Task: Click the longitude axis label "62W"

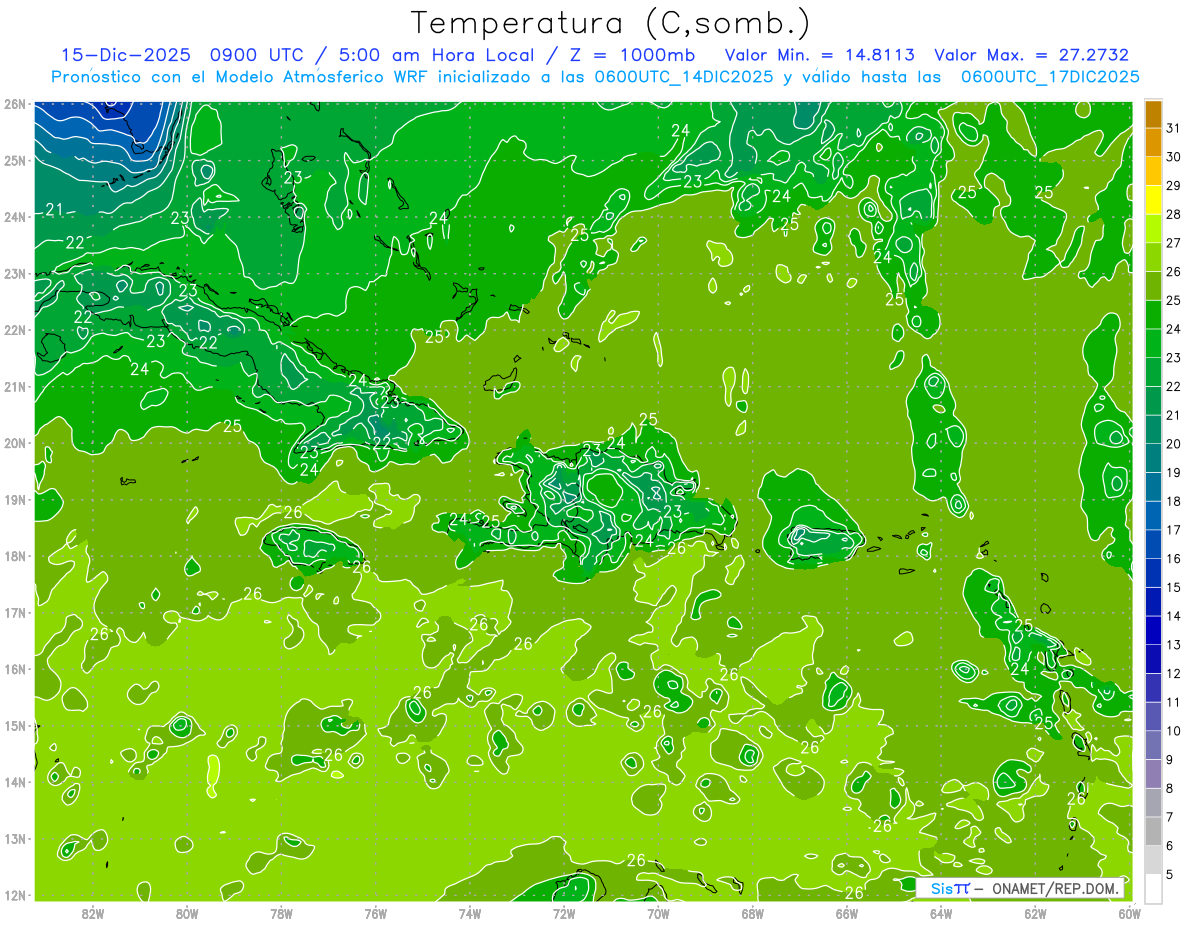Action: click(1035, 913)
